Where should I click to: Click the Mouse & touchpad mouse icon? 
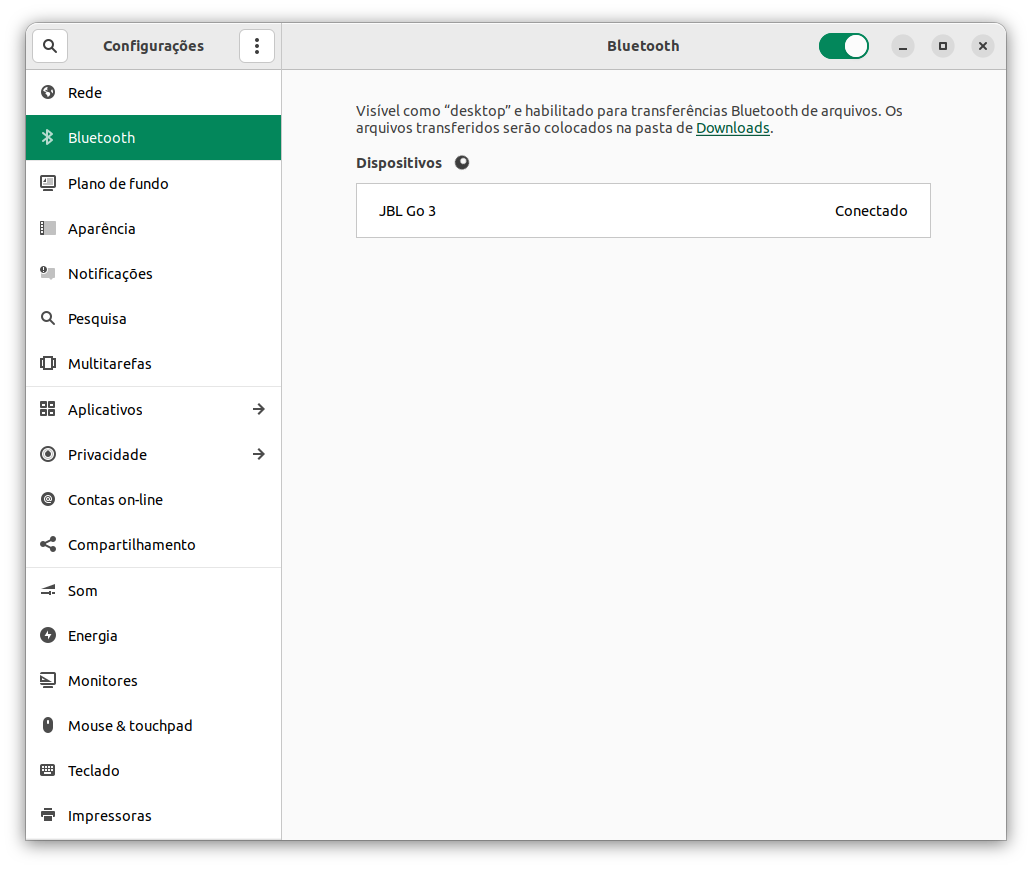click(x=48, y=725)
